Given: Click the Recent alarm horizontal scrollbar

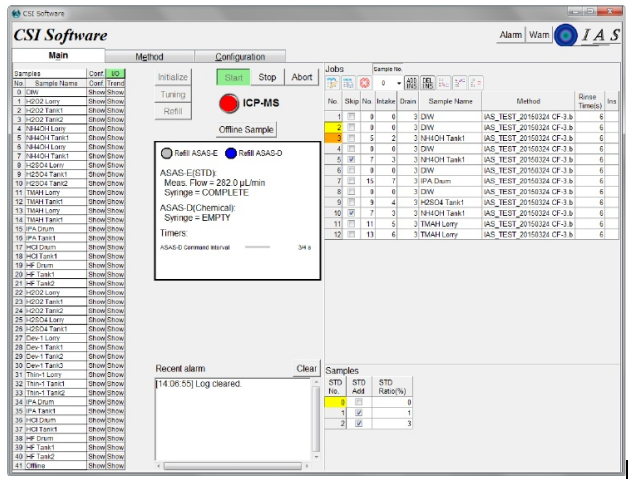Looking at the screenshot, I should click(230, 466).
